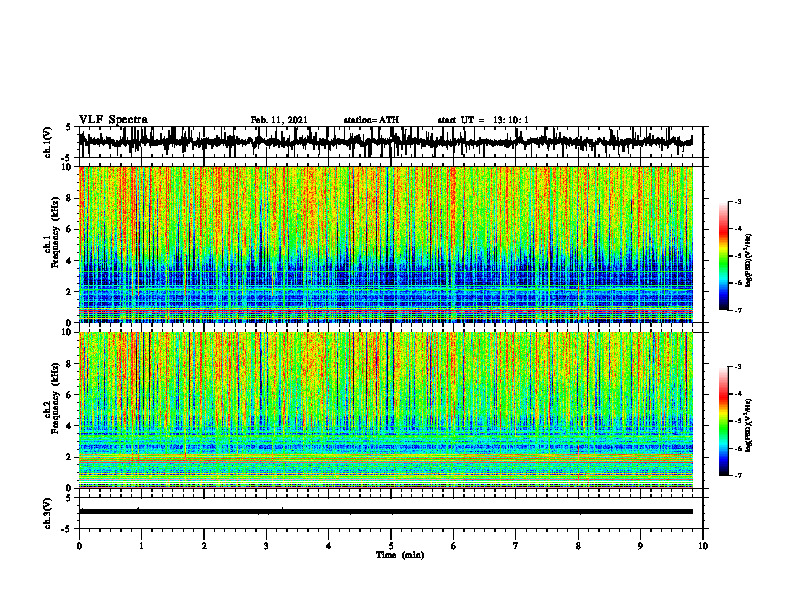This screenshot has width=792, height=612.
Task: Click the ch.1 color bar label log(PSD)
Action: (x=750, y=261)
